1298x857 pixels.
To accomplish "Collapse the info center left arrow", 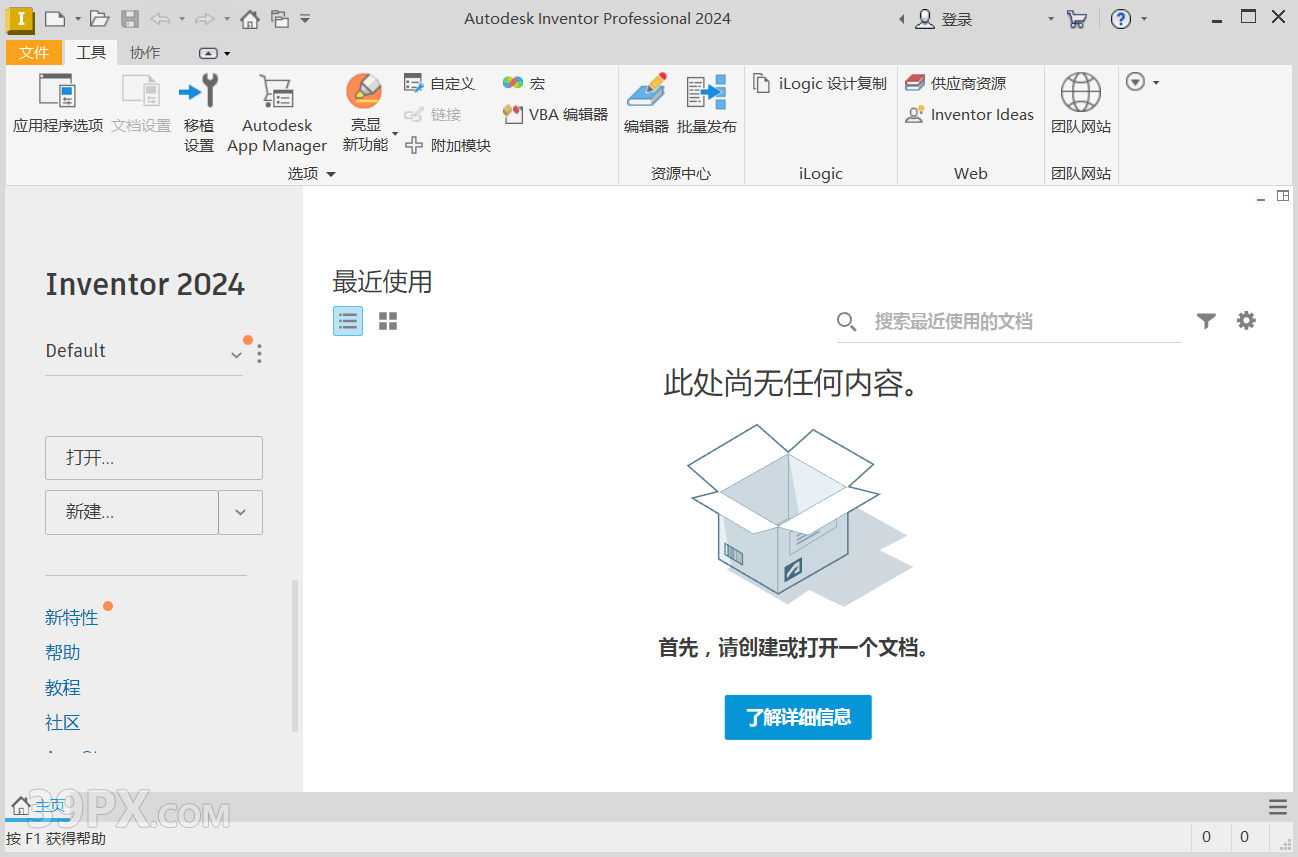I will (901, 19).
